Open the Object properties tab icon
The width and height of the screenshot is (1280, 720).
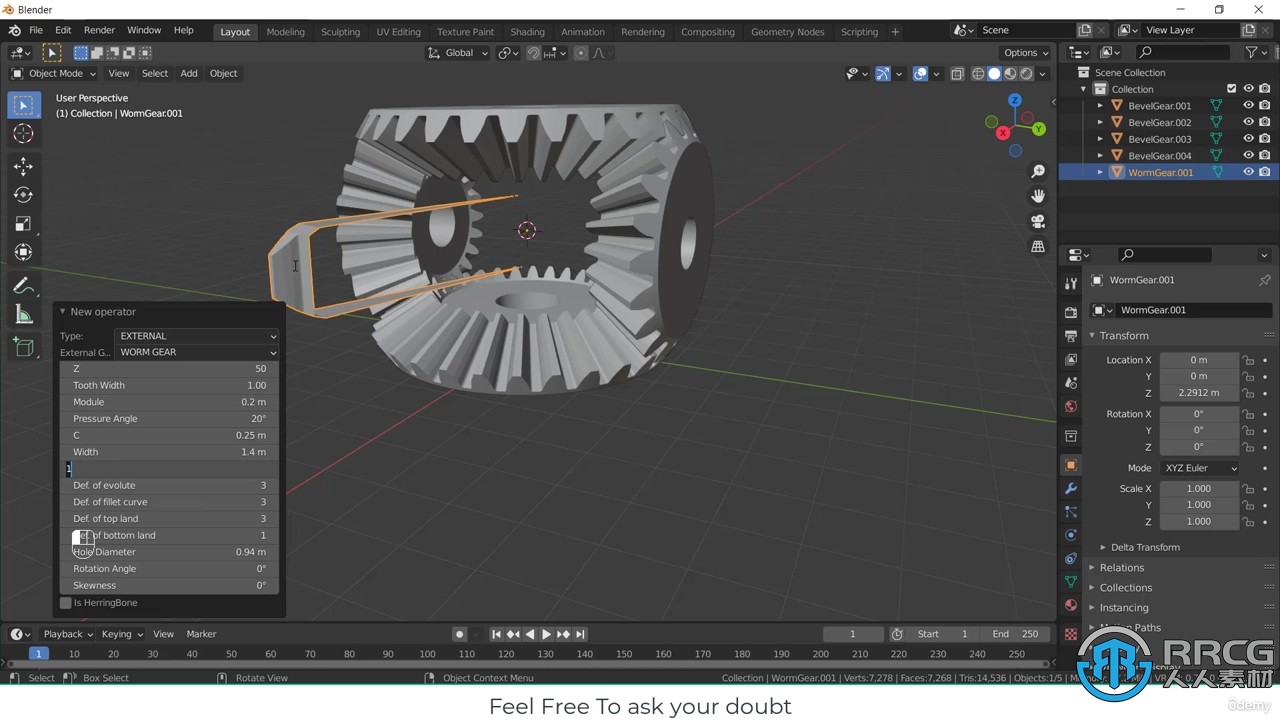1071,465
